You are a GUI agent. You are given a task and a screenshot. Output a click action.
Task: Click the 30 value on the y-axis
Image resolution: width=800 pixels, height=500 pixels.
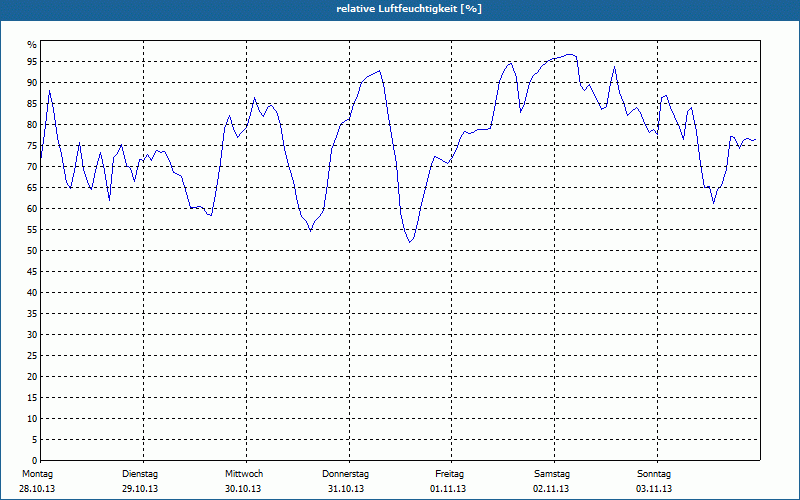pos(32,335)
